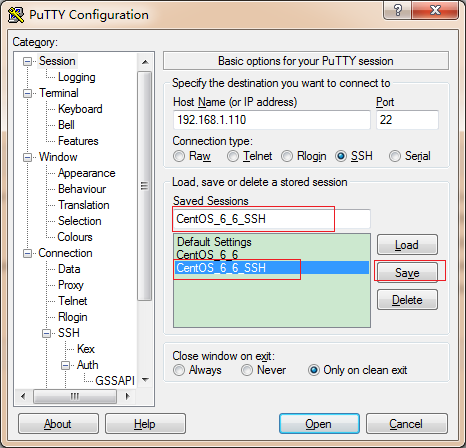Close the PuTTY Configuration window

coord(435,10)
